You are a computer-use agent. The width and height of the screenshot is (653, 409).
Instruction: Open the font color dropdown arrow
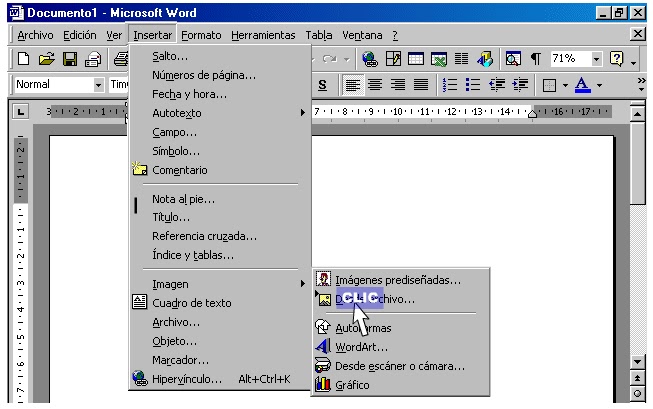(599, 85)
